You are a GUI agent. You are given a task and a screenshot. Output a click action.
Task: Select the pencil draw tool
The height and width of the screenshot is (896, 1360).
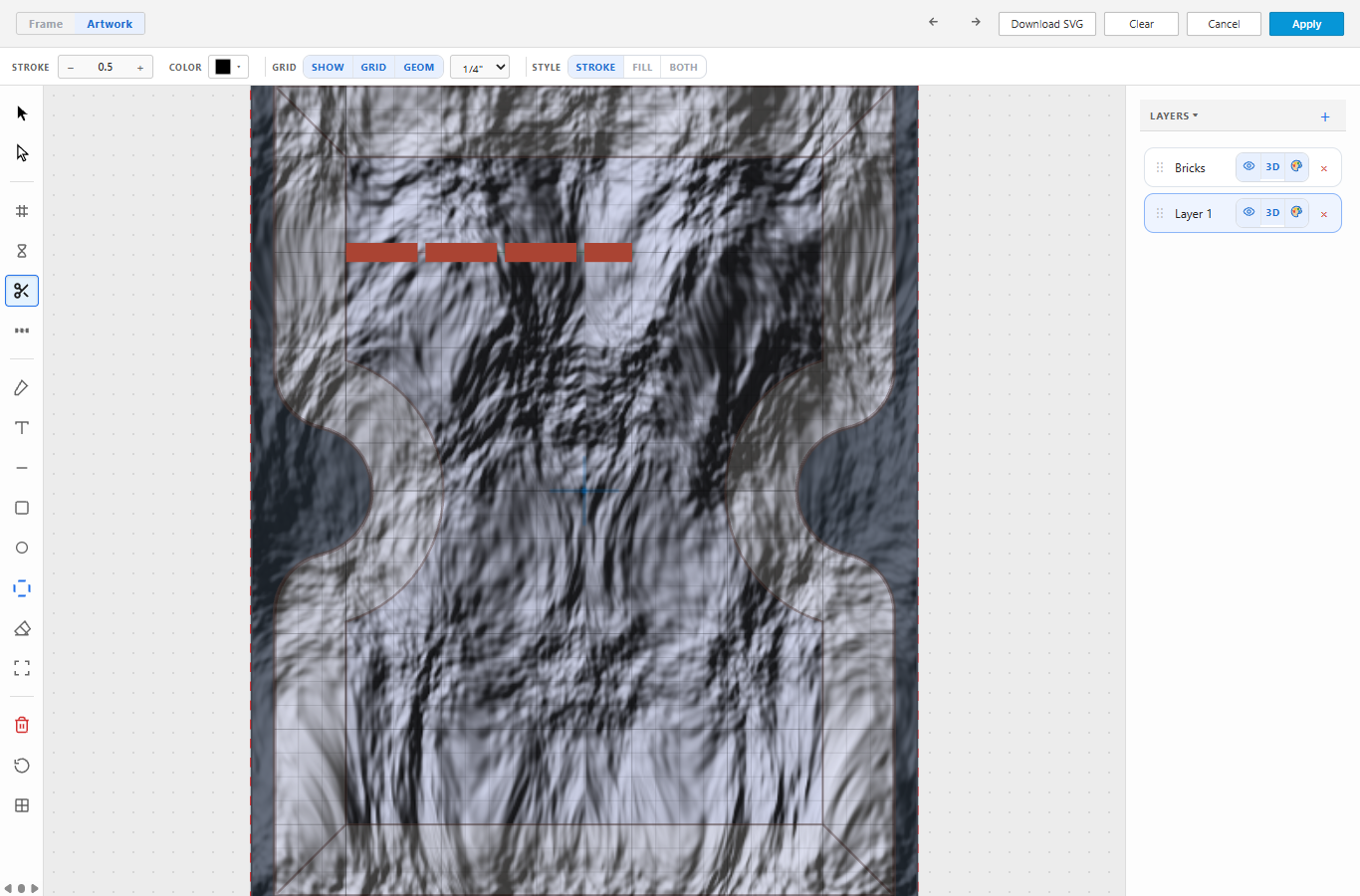(22, 388)
